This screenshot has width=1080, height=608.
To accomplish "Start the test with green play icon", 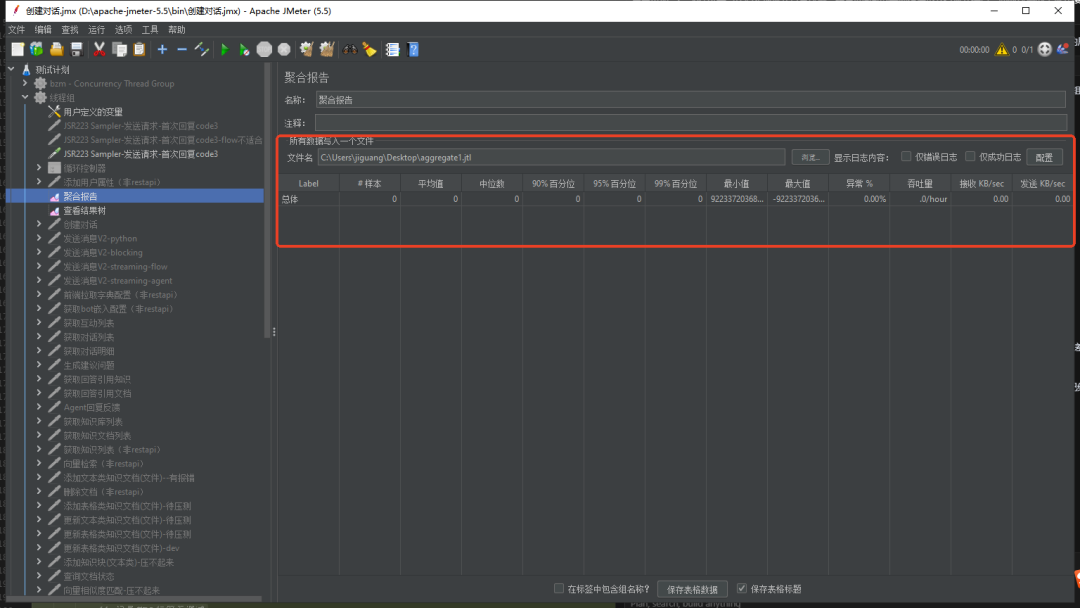I will click(x=225, y=49).
